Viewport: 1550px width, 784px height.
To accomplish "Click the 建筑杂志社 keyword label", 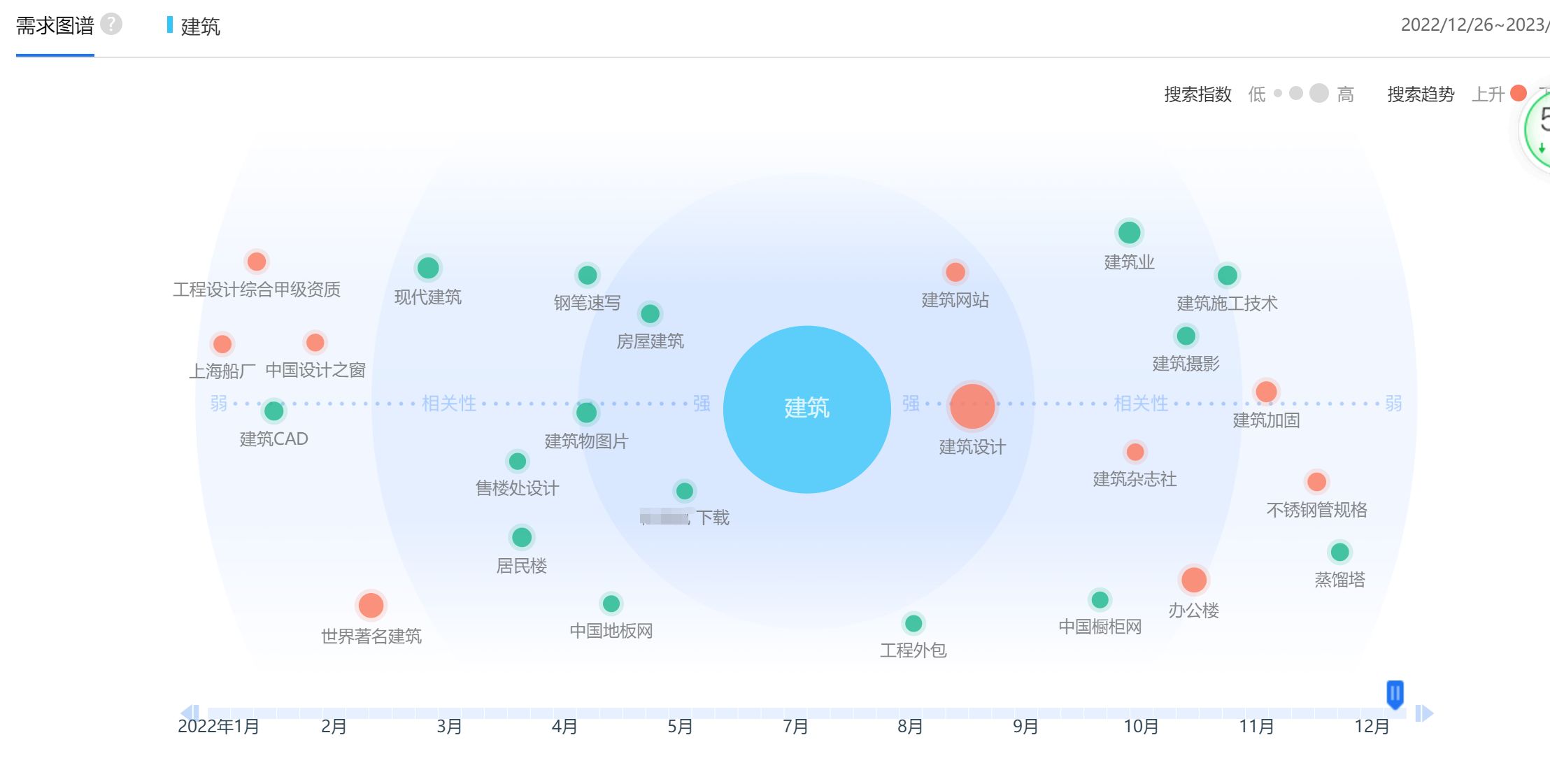I will (x=1135, y=479).
